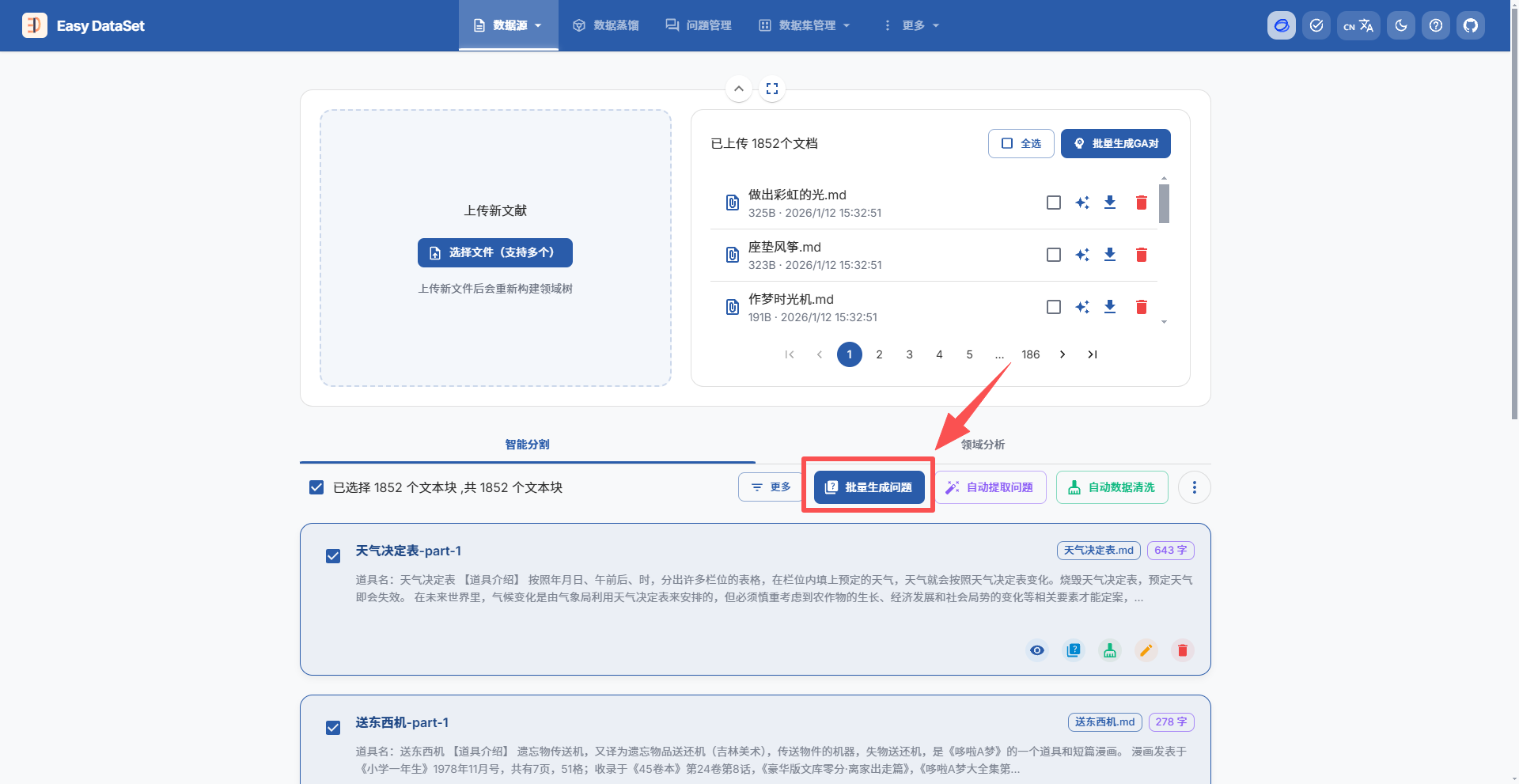Open the GitHub icon link
Screen dimensions: 1519x784
point(1471,25)
